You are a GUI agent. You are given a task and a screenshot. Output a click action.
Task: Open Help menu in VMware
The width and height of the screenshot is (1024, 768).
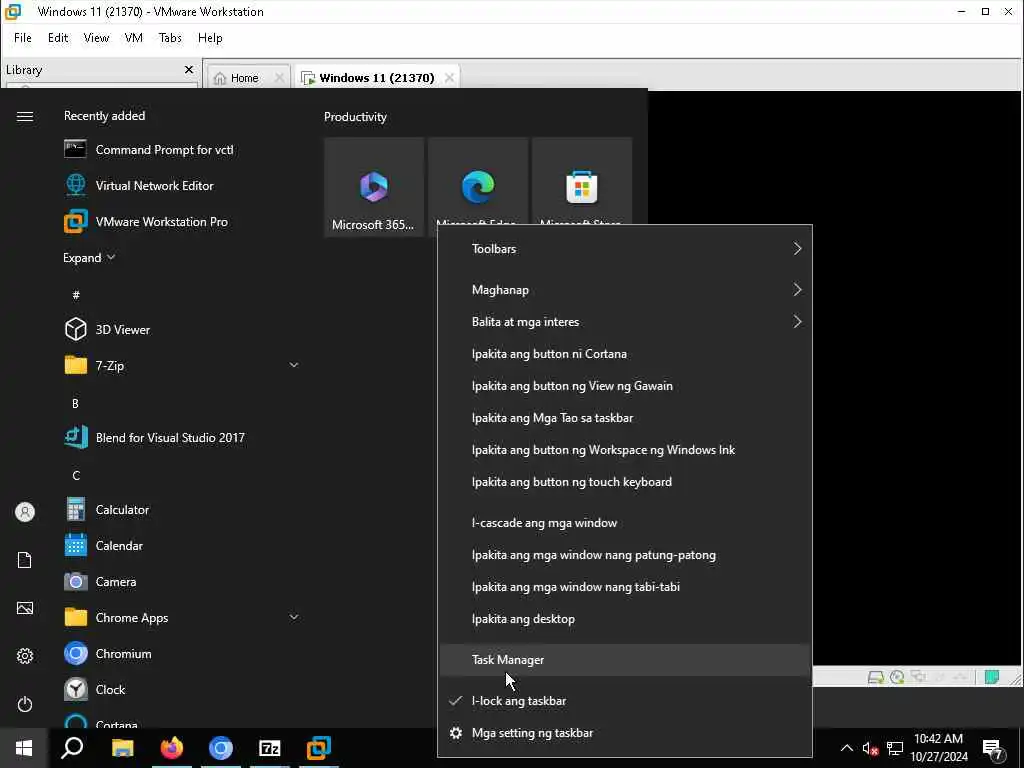point(210,38)
